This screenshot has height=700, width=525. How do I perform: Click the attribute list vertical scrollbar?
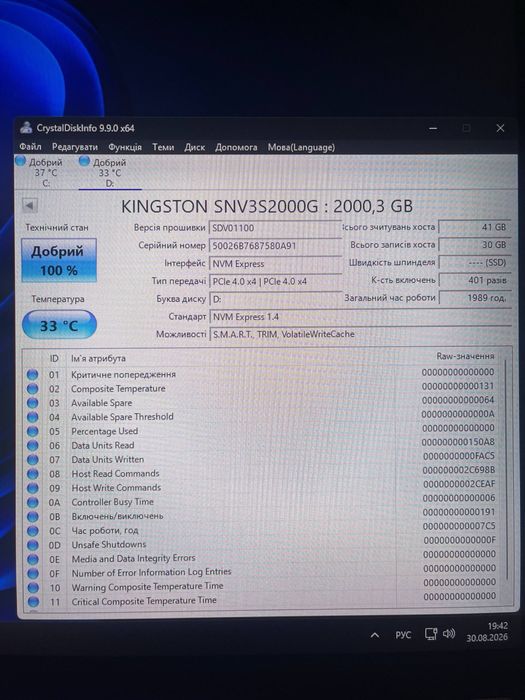(x=507, y=469)
